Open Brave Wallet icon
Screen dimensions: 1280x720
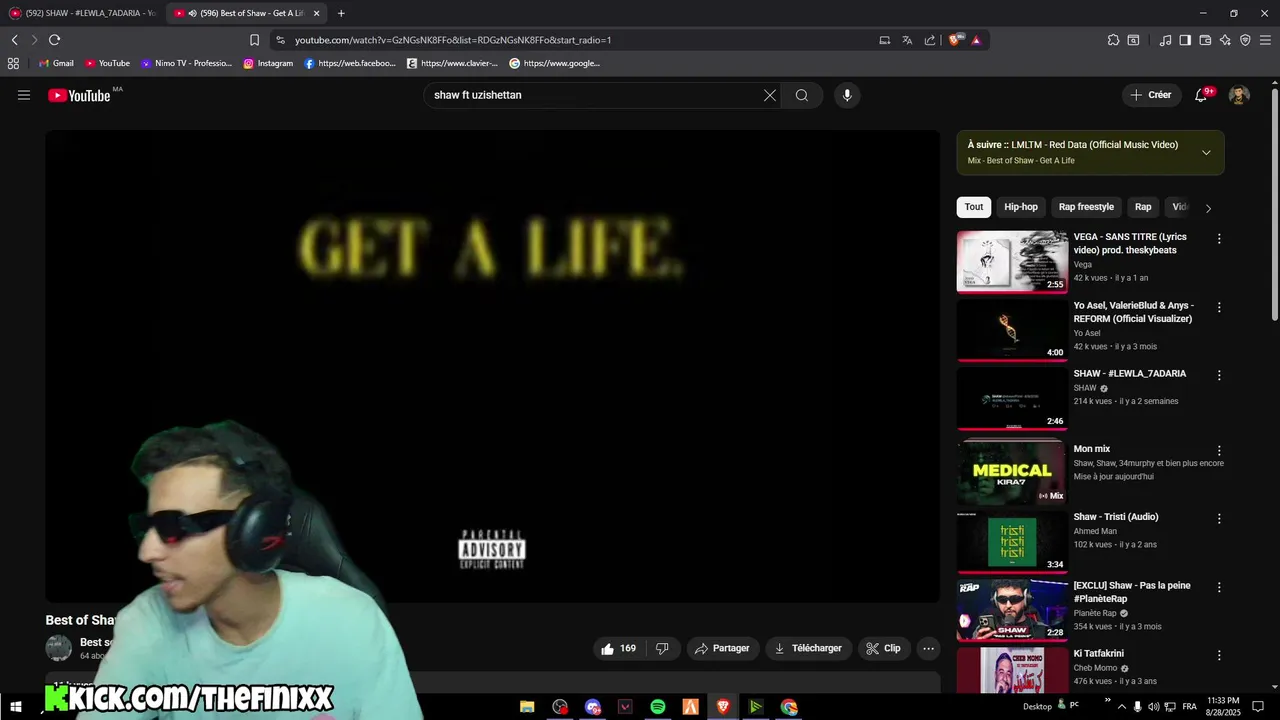point(1205,40)
